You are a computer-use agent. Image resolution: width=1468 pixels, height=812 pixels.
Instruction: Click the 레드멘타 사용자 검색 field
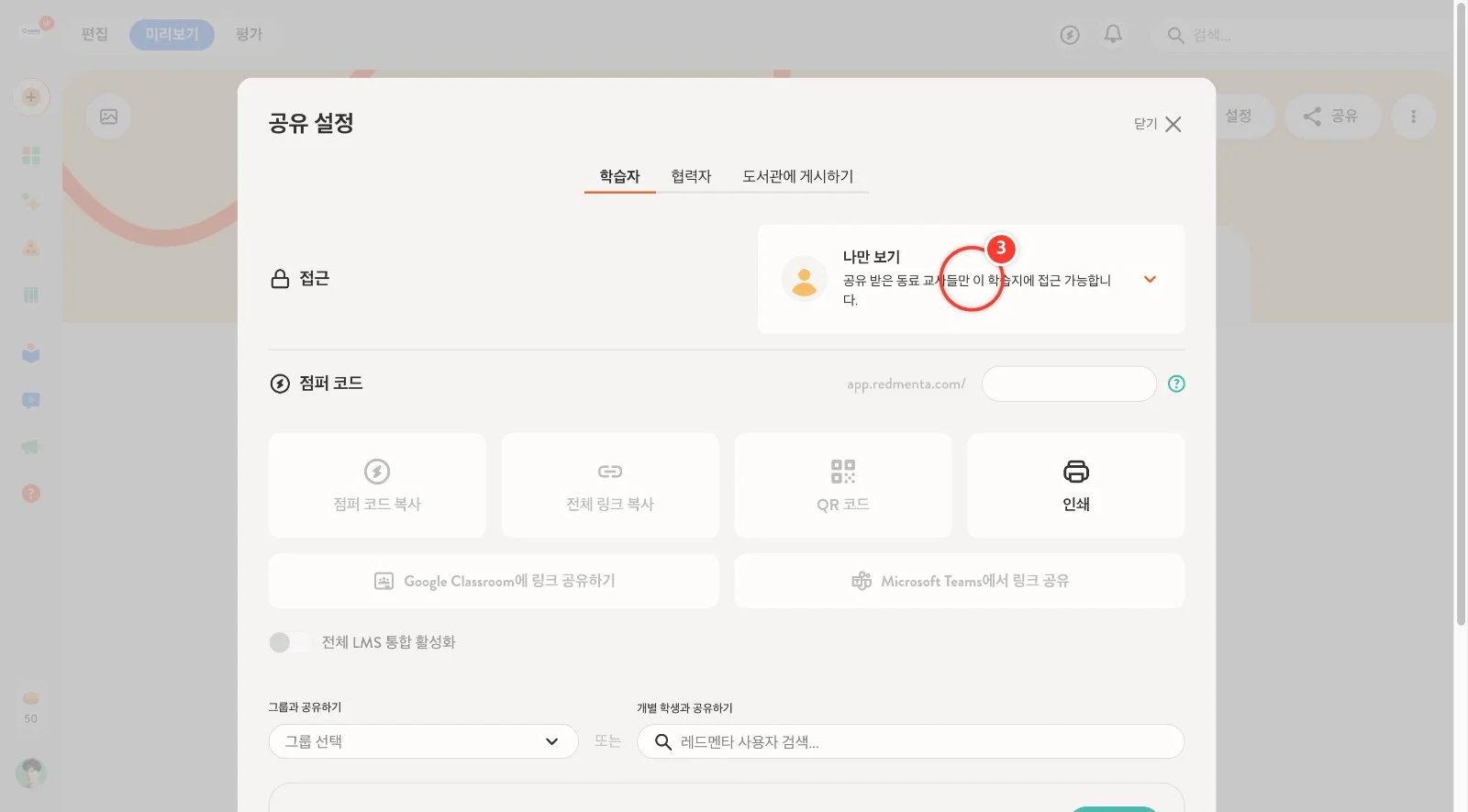(910, 741)
